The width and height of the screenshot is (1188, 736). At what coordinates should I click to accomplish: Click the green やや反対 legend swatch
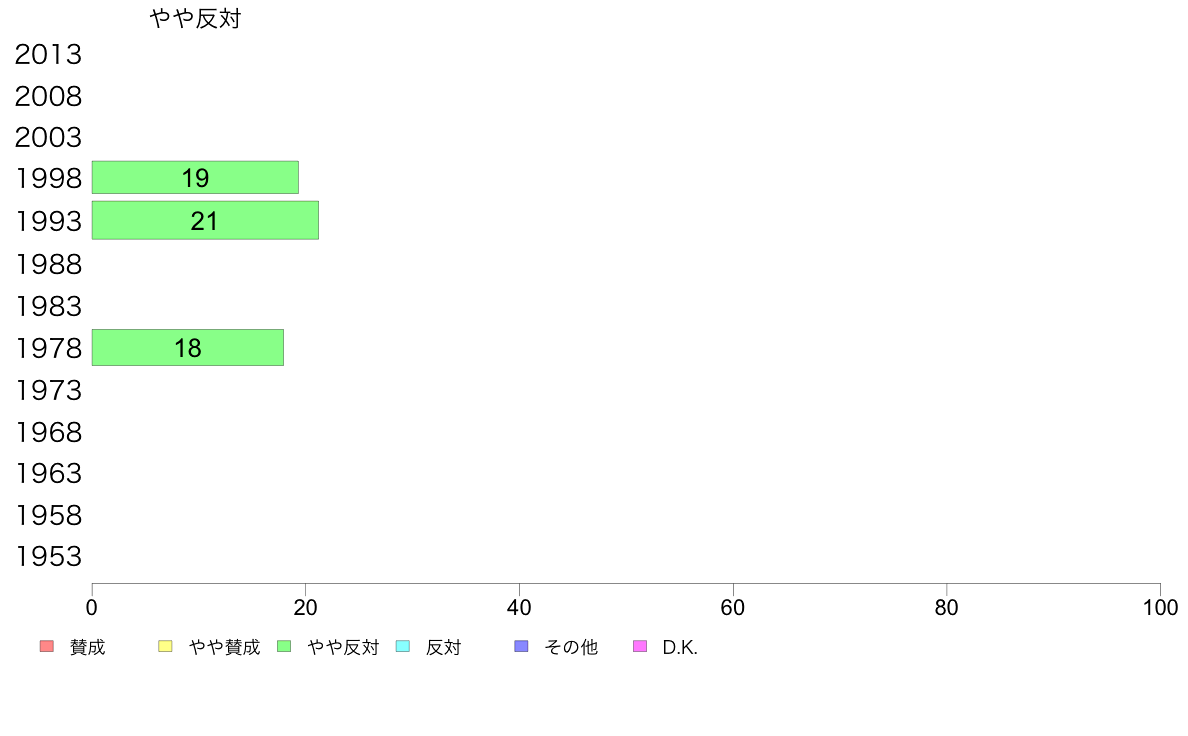click(x=284, y=646)
